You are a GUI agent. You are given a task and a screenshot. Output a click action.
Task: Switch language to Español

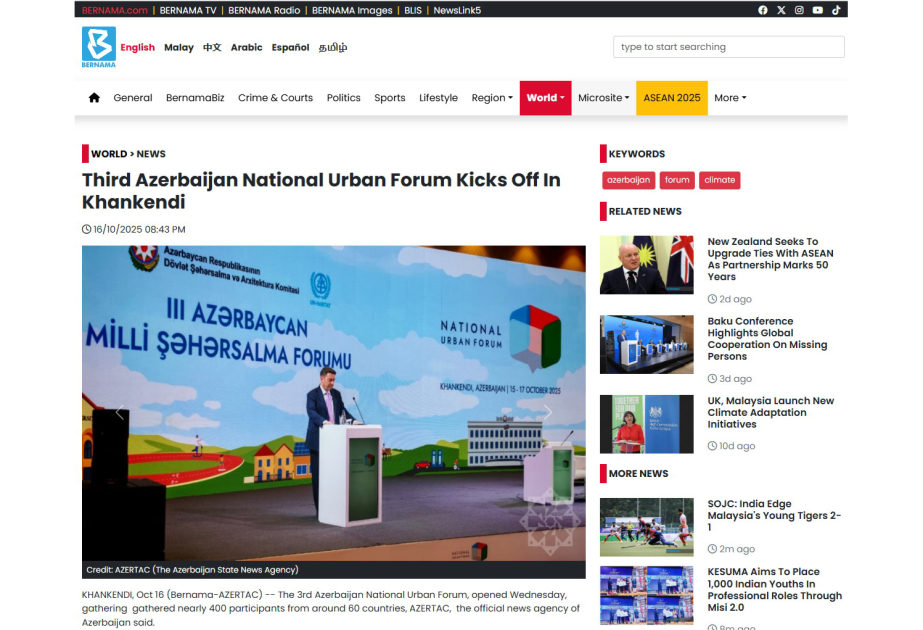click(x=290, y=47)
